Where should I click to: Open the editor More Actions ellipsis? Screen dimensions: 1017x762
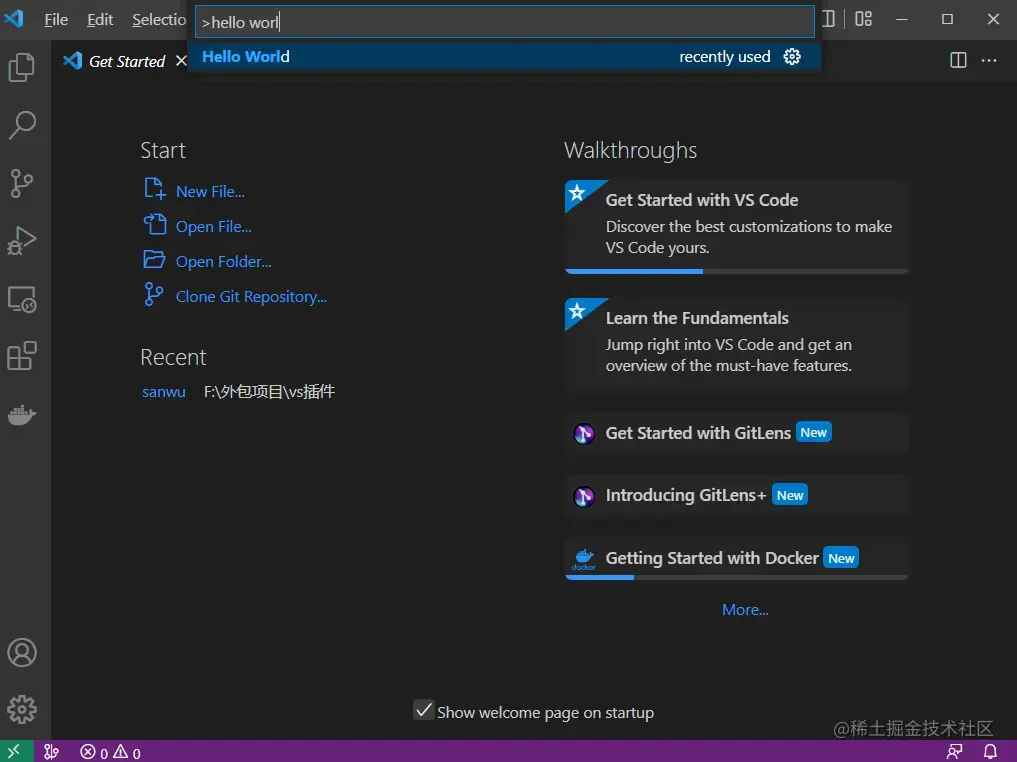pos(989,60)
